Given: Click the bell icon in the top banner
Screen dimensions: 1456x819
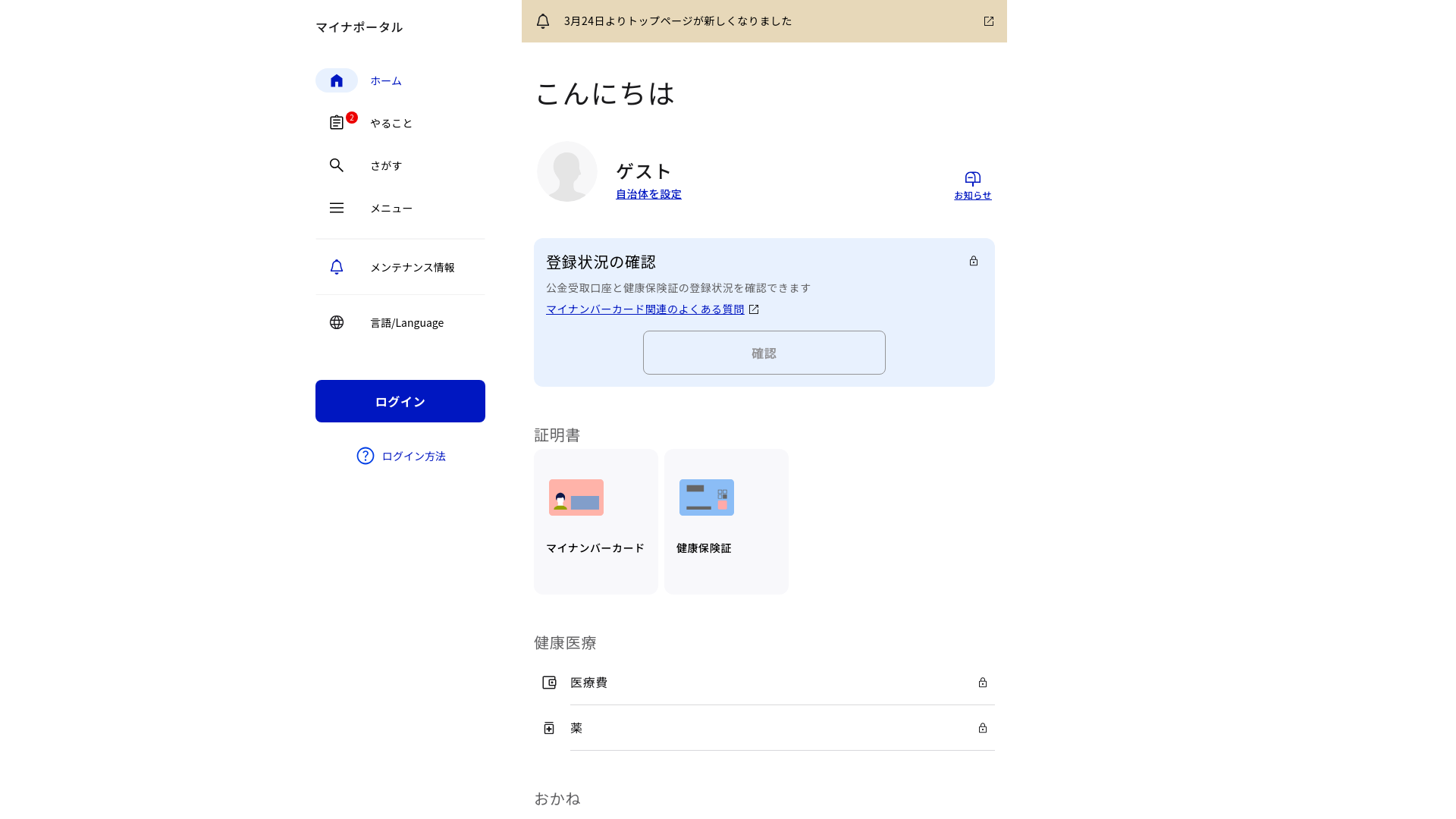Looking at the screenshot, I should click(543, 21).
